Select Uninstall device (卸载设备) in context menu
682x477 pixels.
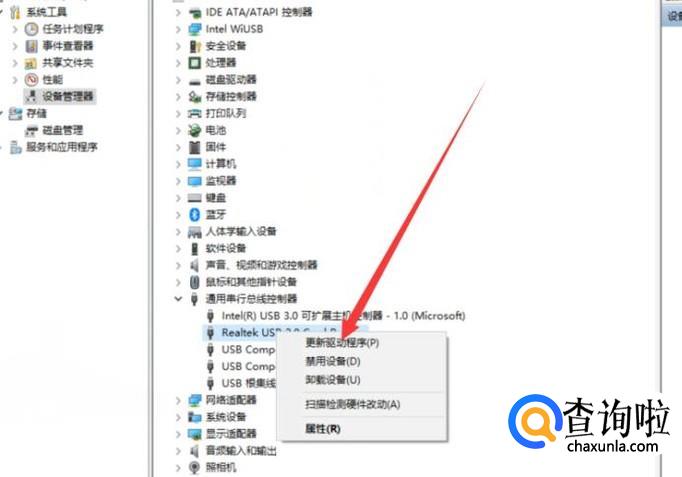333,380
